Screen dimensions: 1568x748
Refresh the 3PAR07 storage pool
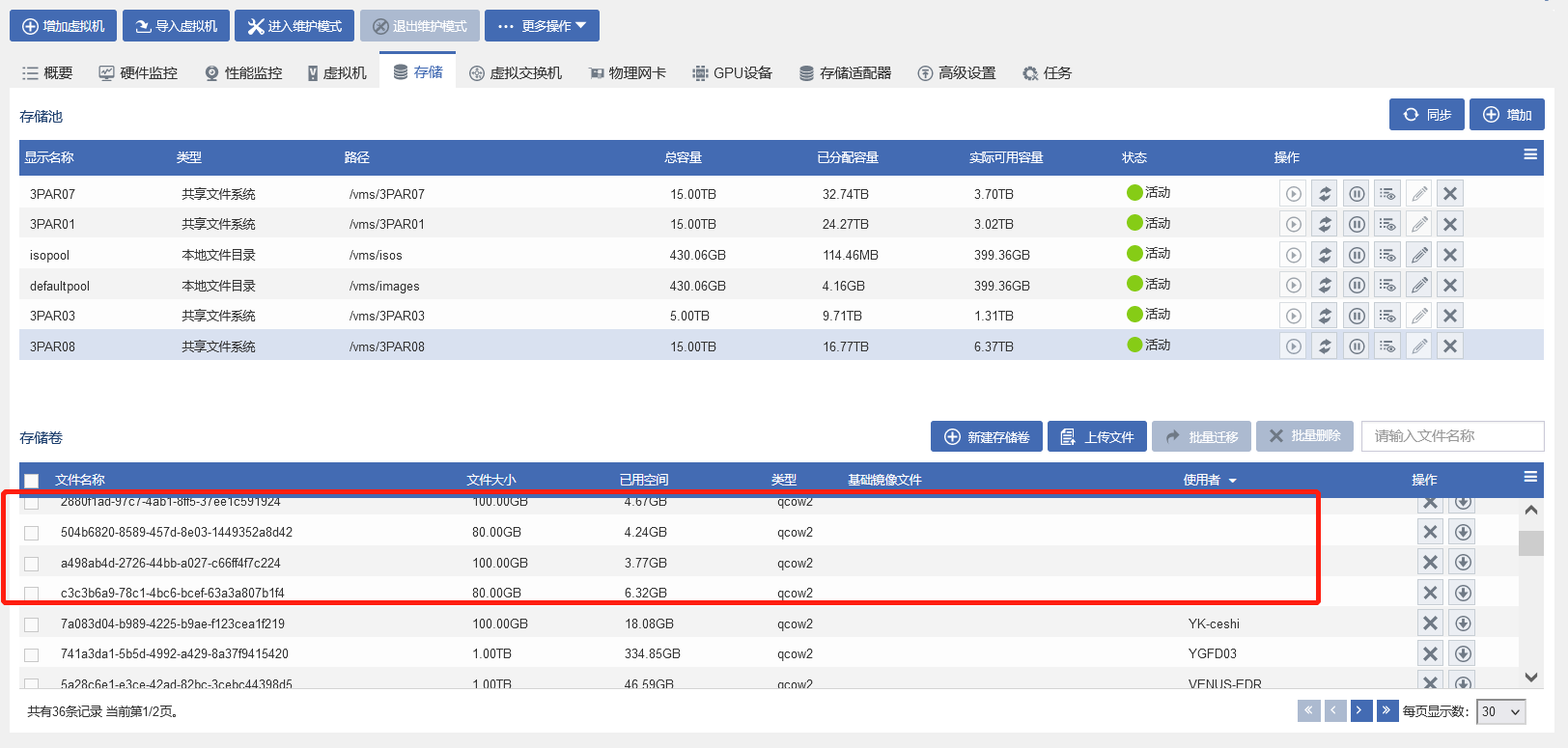point(1325,194)
